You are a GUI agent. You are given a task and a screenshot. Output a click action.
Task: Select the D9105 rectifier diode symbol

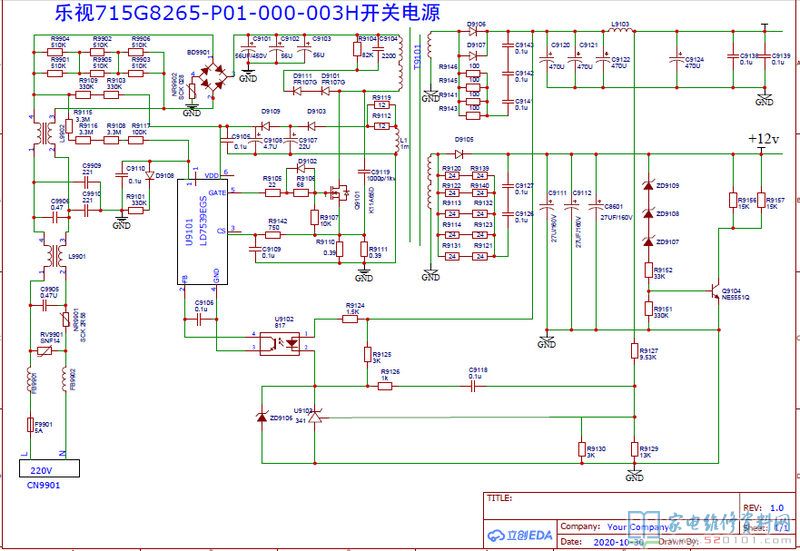tap(459, 154)
